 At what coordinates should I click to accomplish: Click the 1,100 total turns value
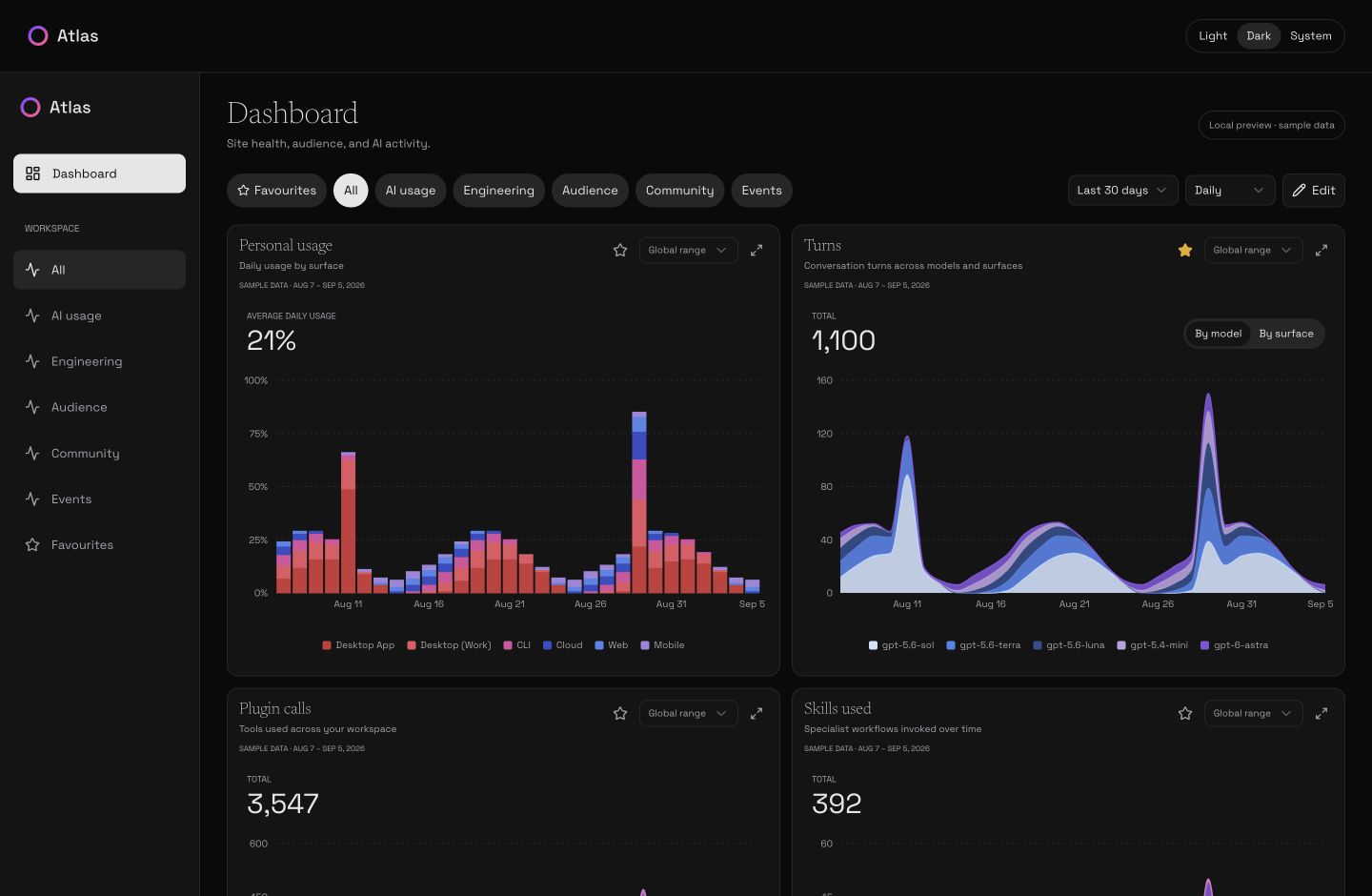coord(843,340)
